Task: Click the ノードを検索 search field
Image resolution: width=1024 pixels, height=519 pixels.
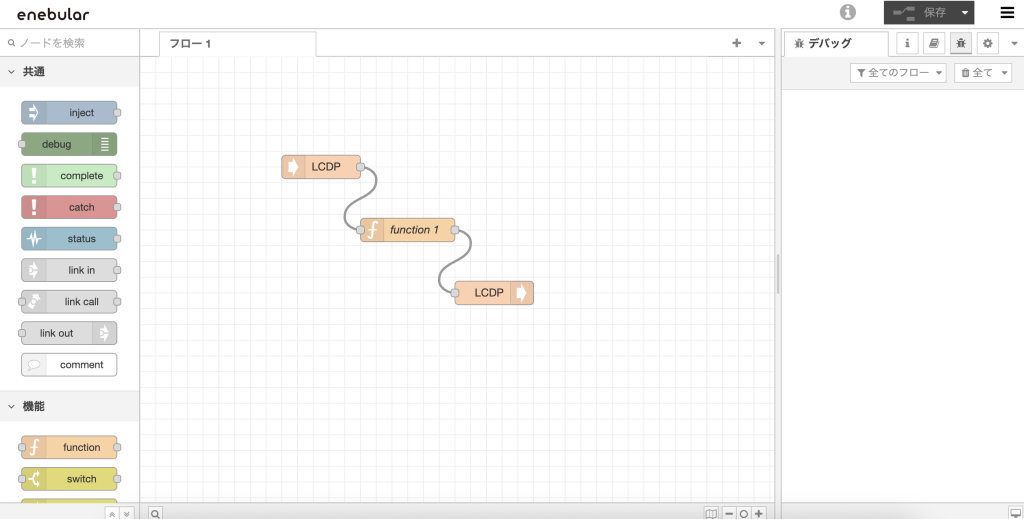Action: coord(69,43)
